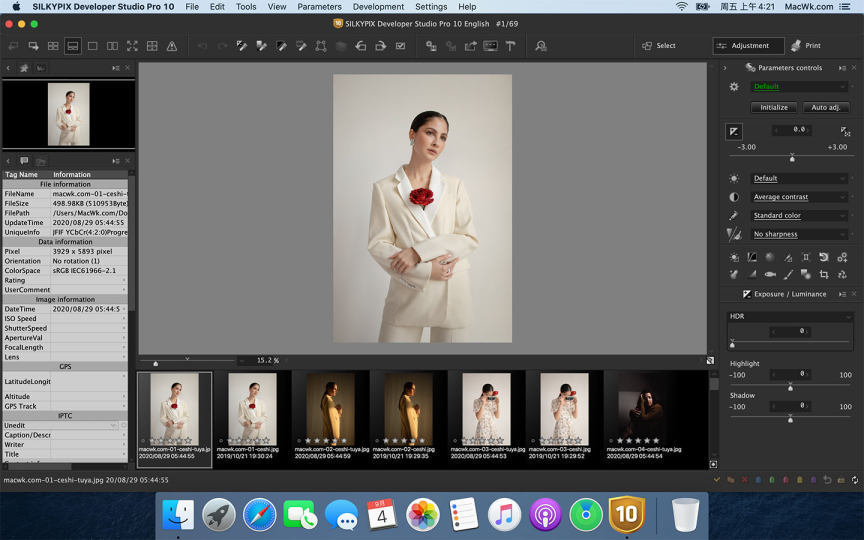864x540 pixels.
Task: Open the image search toolbar icon
Action: (541, 46)
